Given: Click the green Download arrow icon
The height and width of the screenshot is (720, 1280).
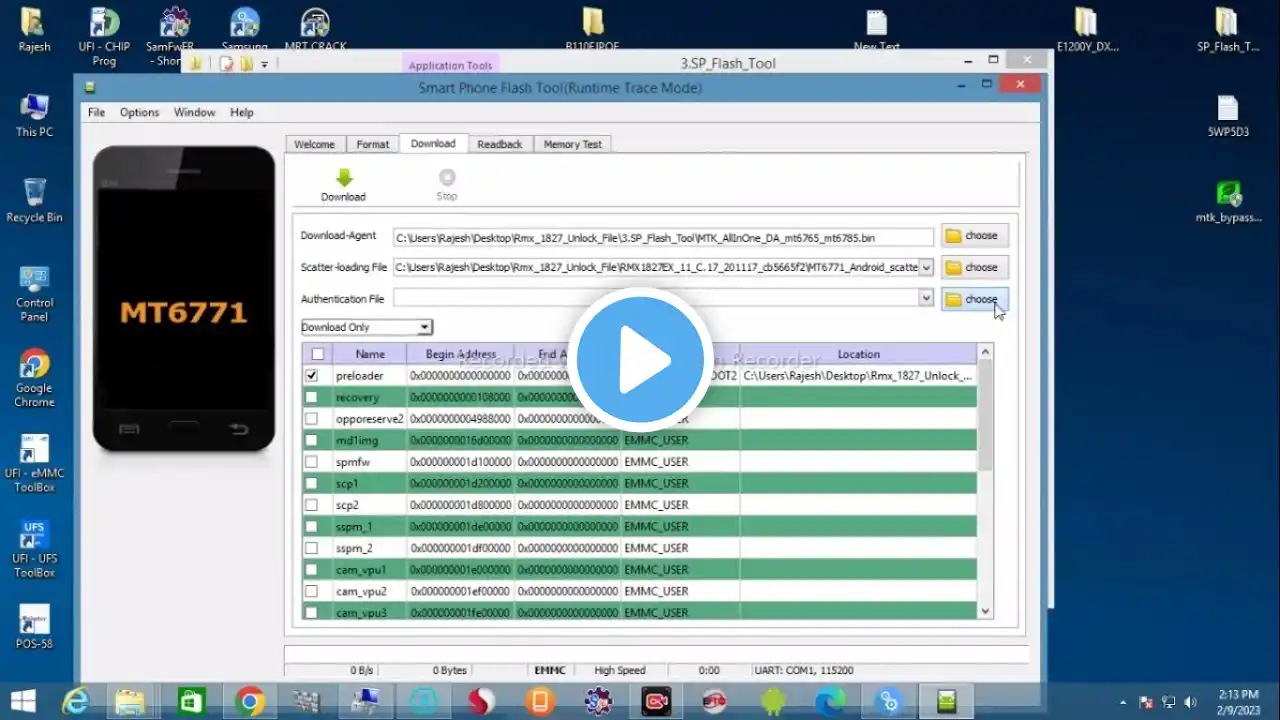Looking at the screenshot, I should coord(344,178).
